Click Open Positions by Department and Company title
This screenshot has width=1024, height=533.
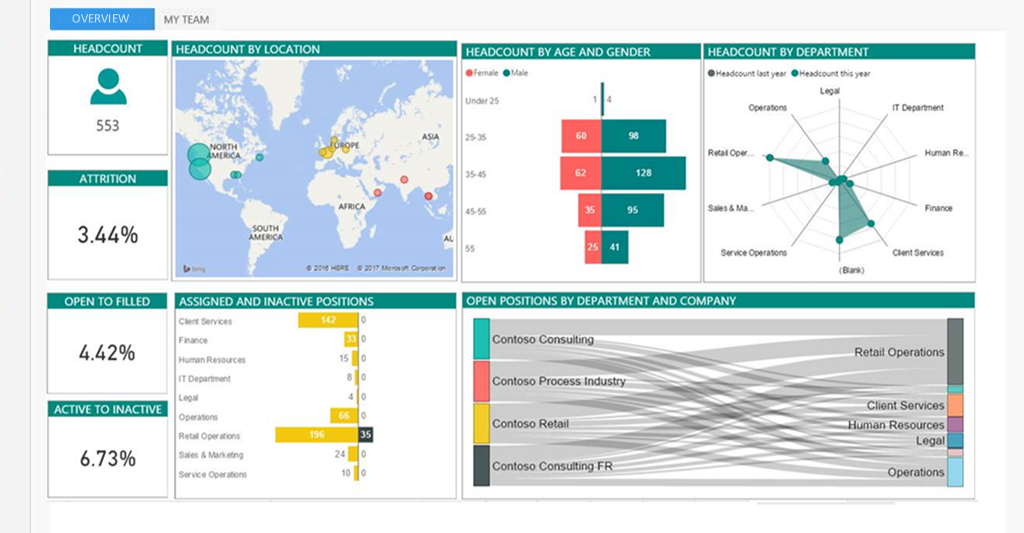601,300
